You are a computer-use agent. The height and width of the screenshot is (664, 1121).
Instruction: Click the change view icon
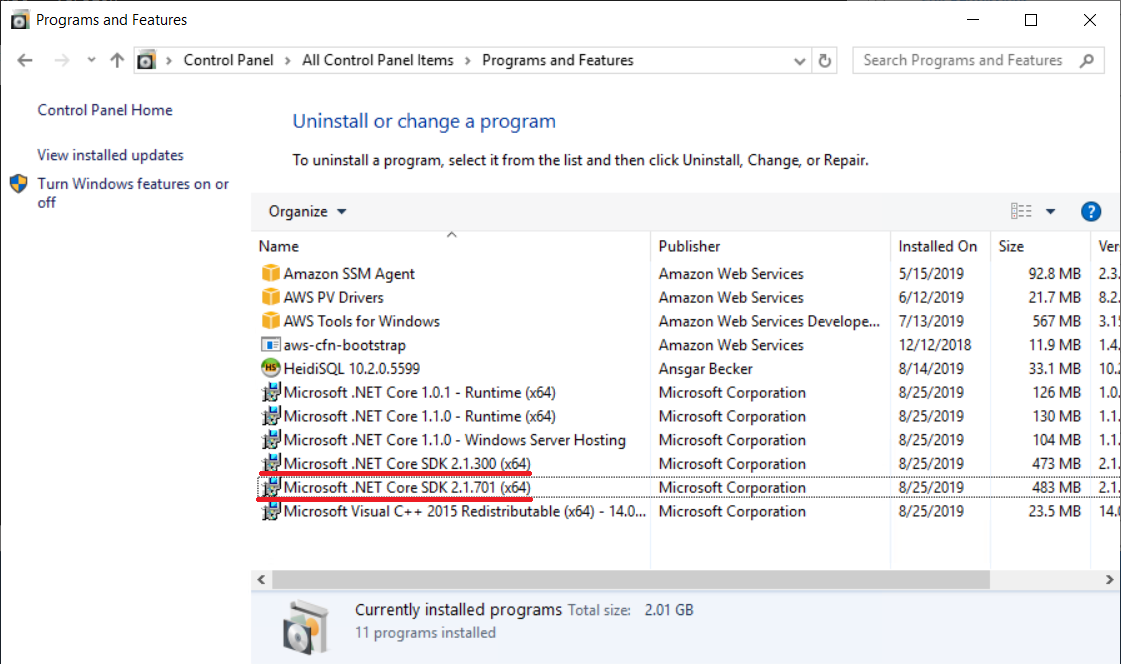(1021, 211)
